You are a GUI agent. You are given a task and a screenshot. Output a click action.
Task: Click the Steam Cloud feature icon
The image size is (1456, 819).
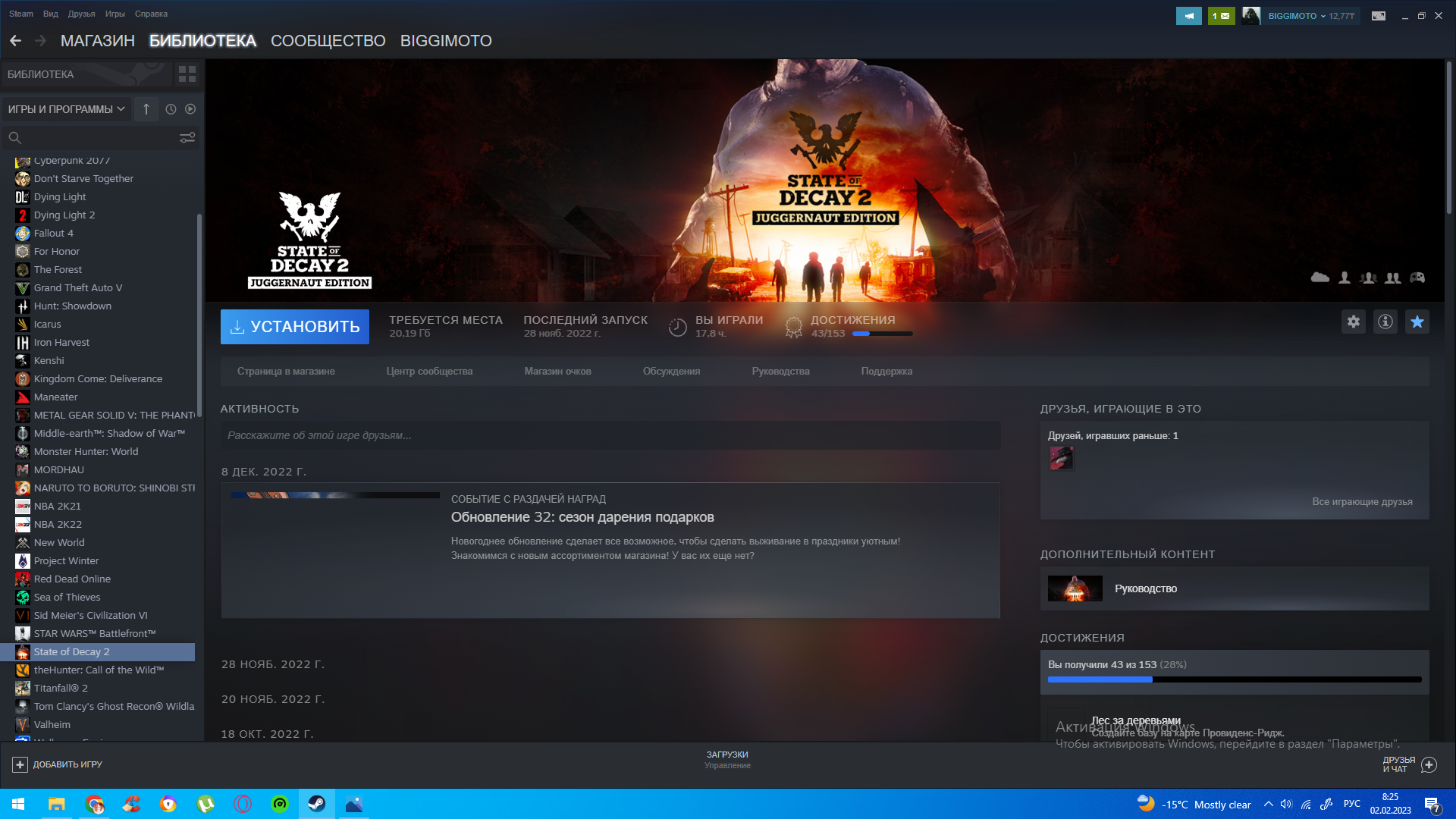coord(1320,278)
